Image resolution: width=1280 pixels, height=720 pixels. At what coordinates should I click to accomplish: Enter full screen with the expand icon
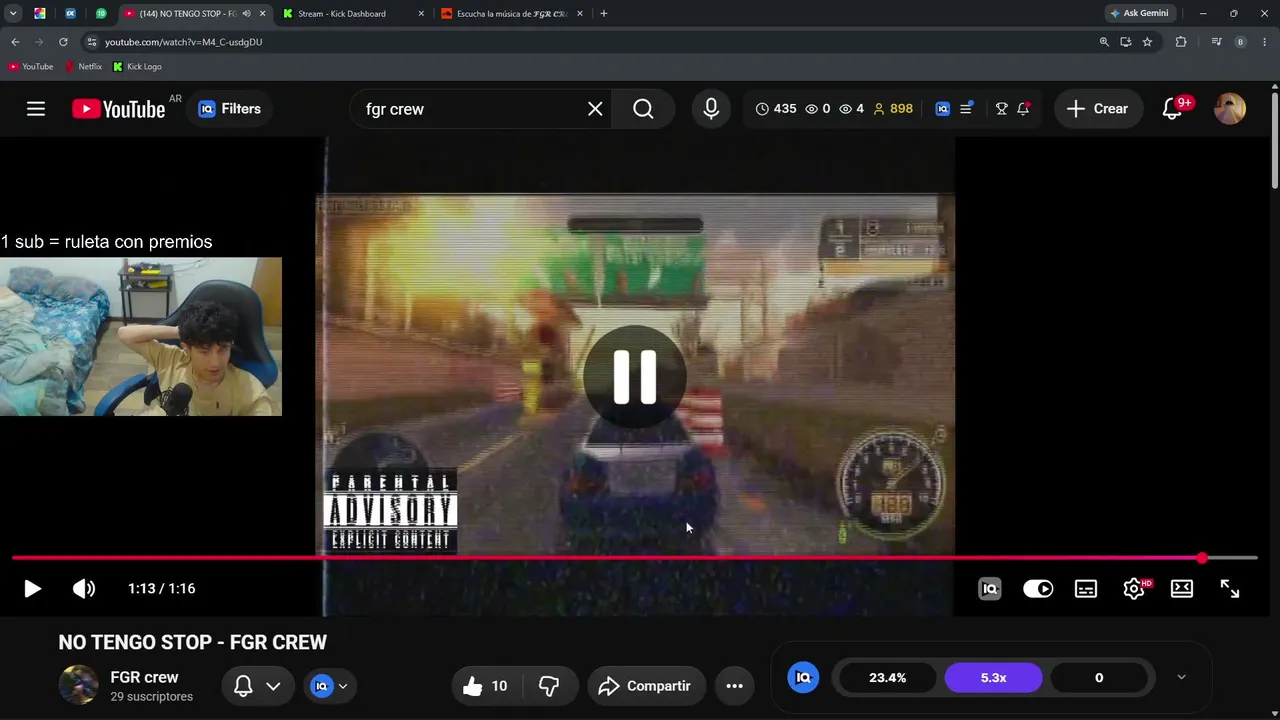[1230, 589]
